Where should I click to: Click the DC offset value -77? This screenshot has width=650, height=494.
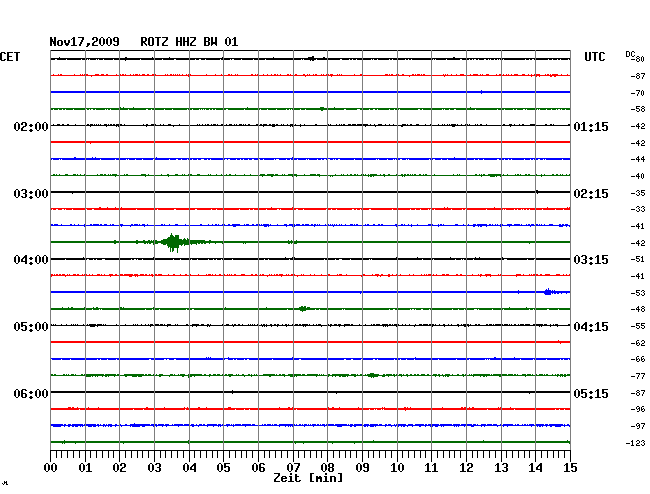tap(638, 376)
